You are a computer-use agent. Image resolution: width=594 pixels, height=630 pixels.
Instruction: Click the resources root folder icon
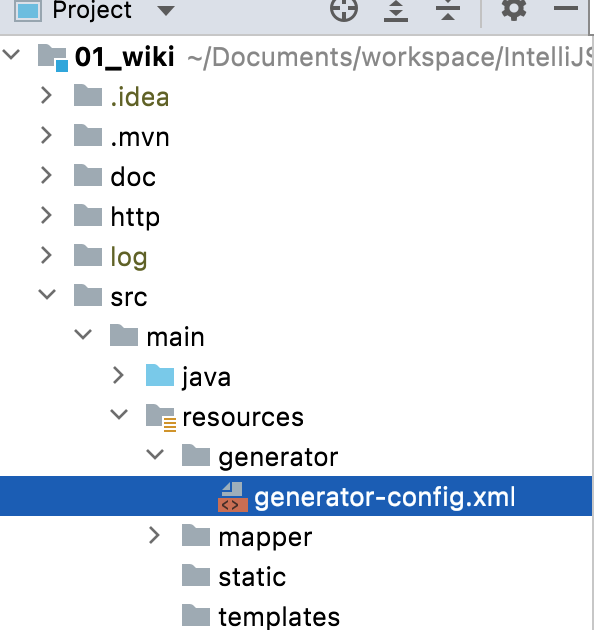tap(161, 418)
